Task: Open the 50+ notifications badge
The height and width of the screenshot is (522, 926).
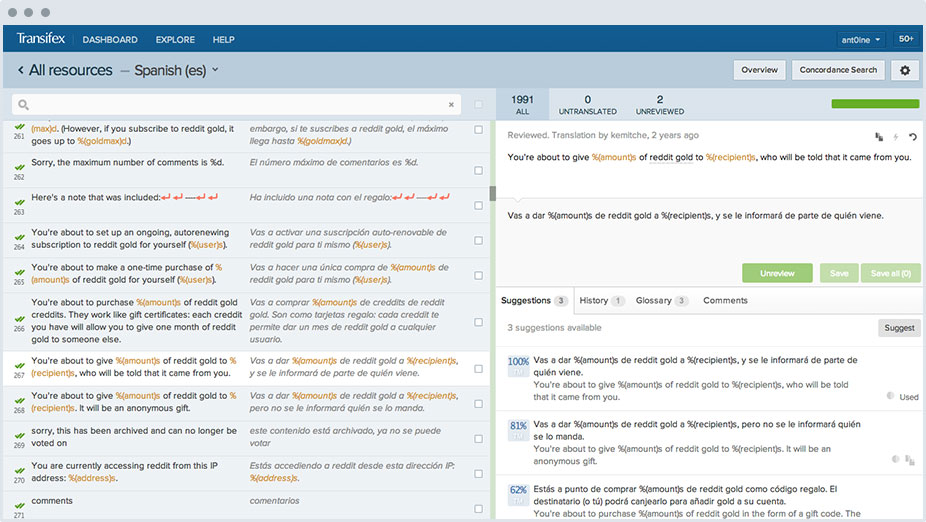Action: click(x=906, y=39)
